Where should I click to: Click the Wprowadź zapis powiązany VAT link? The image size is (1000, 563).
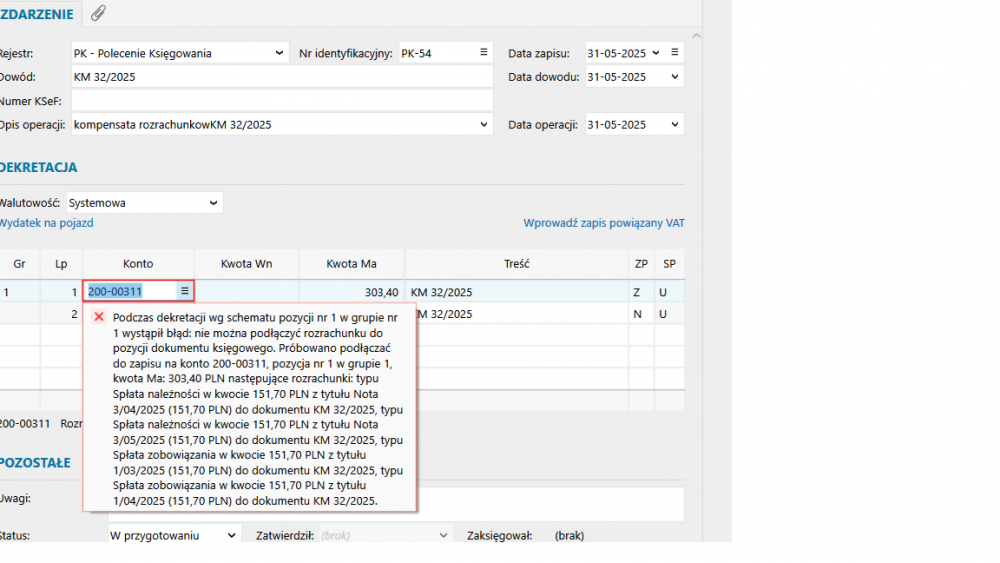604,223
